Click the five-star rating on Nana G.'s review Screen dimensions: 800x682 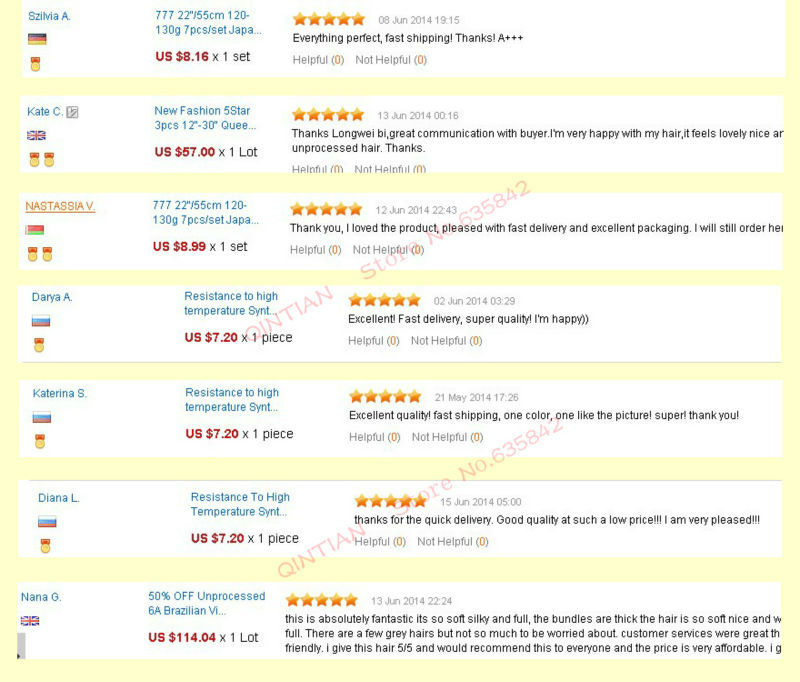click(x=322, y=600)
